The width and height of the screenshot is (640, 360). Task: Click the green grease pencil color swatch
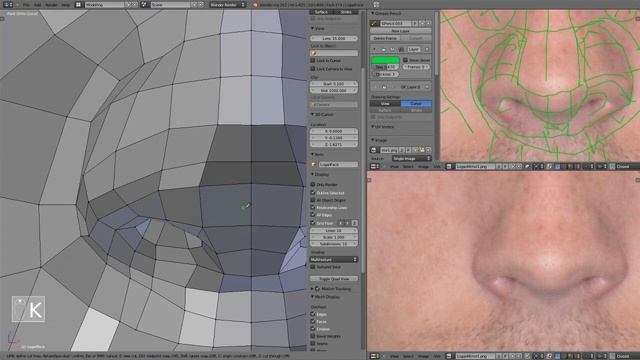coord(385,60)
